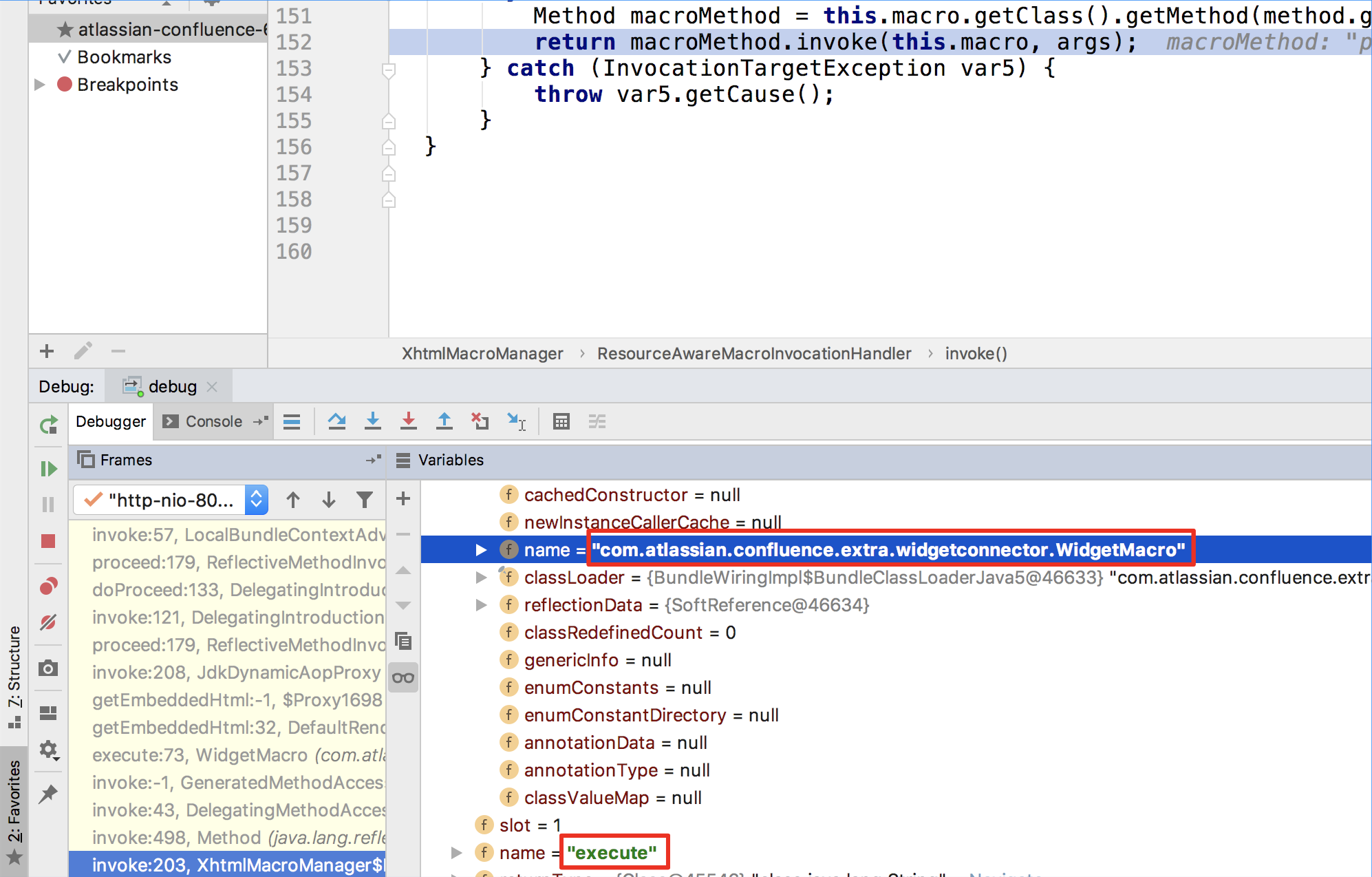This screenshot has width=1372, height=877.
Task: Select cachedConstructor = null variable
Action: pyautogui.click(x=632, y=495)
